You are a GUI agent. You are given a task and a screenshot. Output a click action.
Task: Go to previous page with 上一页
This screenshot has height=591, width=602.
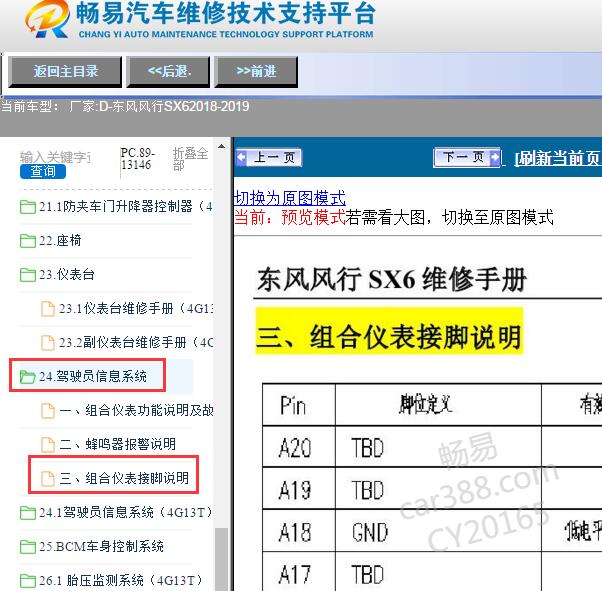coord(269,157)
